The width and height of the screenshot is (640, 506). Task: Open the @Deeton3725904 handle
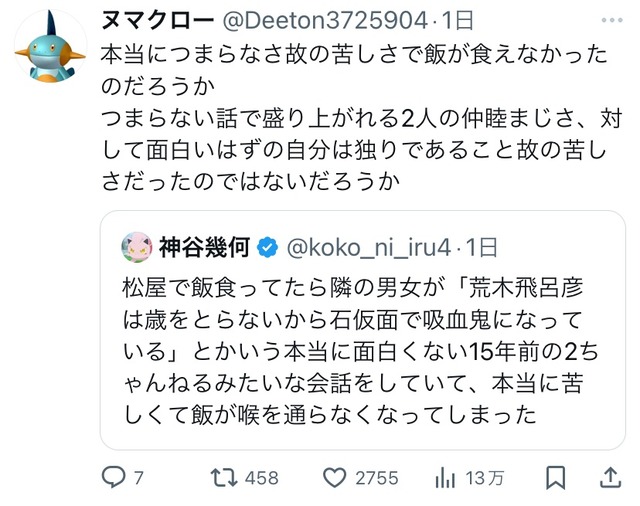click(x=325, y=20)
